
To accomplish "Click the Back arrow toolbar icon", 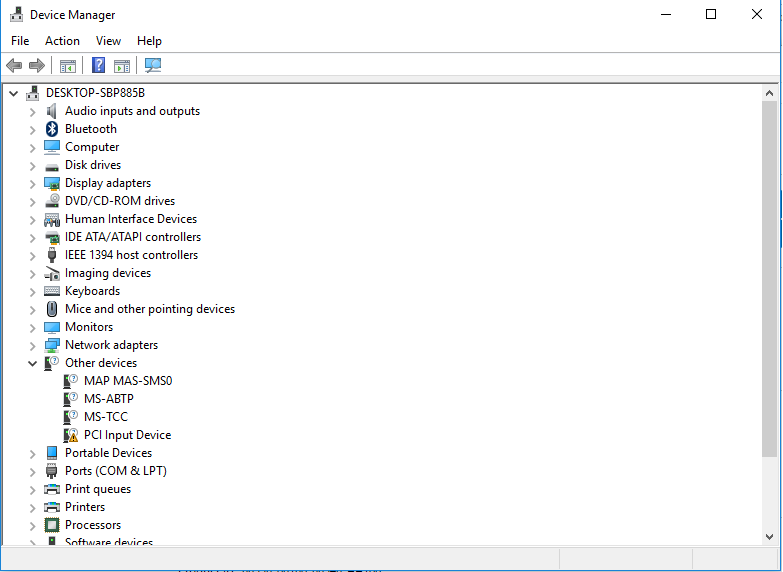I will tap(14, 65).
